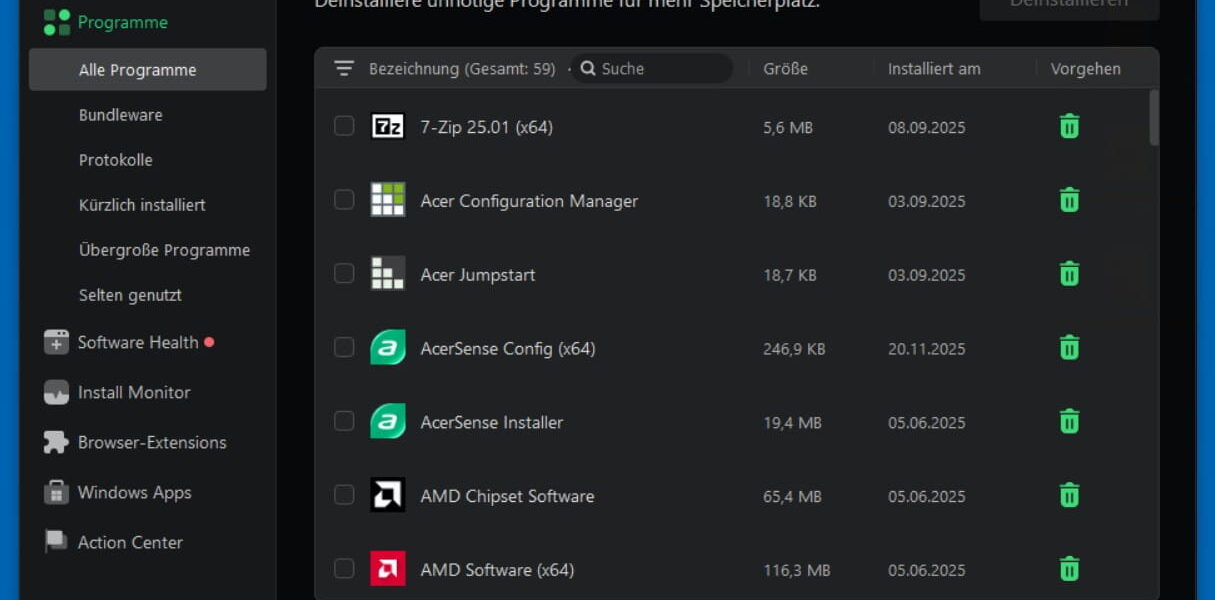The width and height of the screenshot is (1215, 600).
Task: Uninstall Acer Configuration Manager via trash icon
Action: [1069, 200]
